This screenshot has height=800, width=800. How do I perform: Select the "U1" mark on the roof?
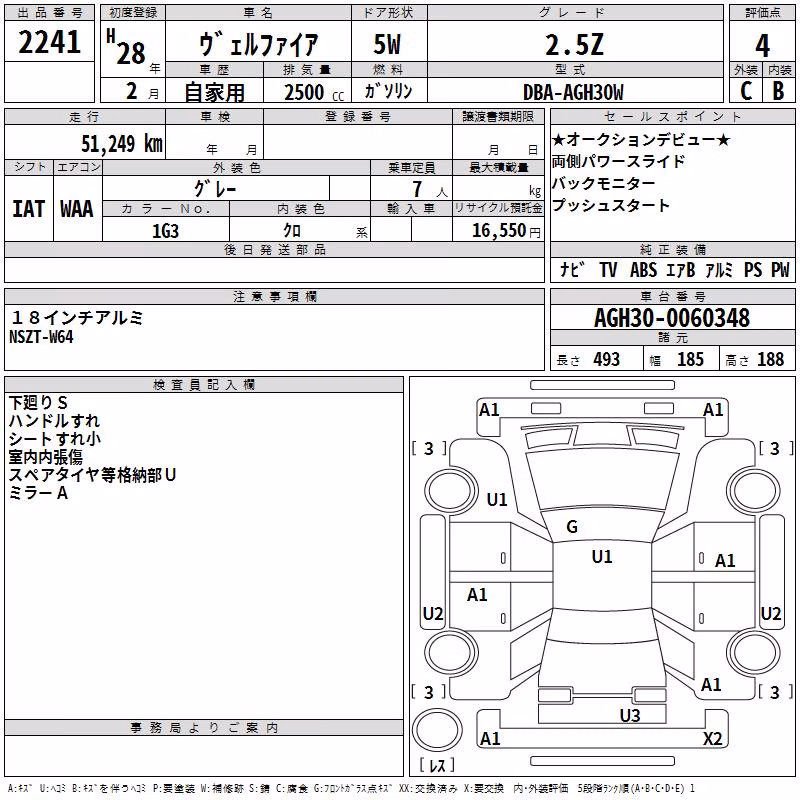[x=602, y=556]
